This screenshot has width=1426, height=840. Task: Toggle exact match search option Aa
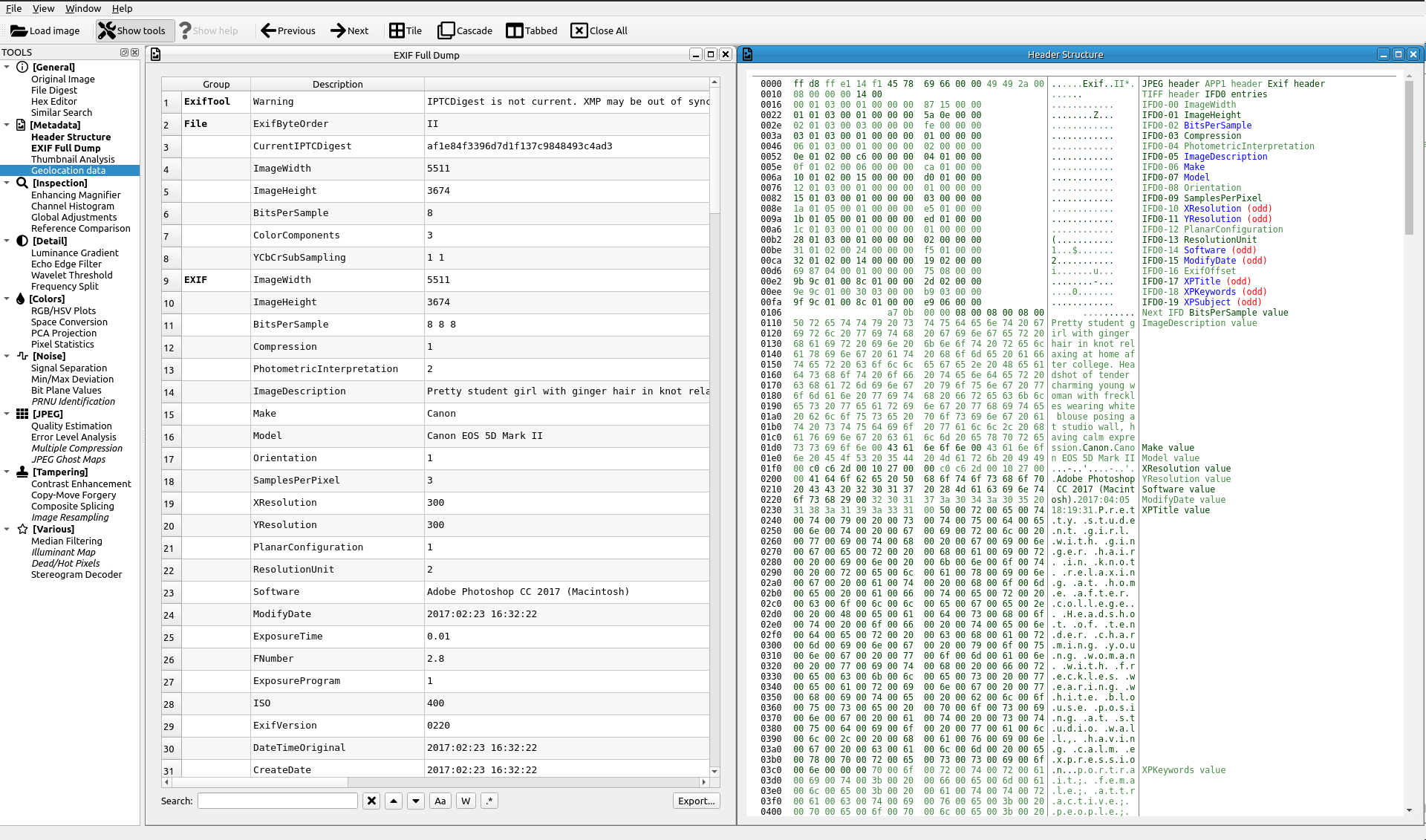[439, 800]
